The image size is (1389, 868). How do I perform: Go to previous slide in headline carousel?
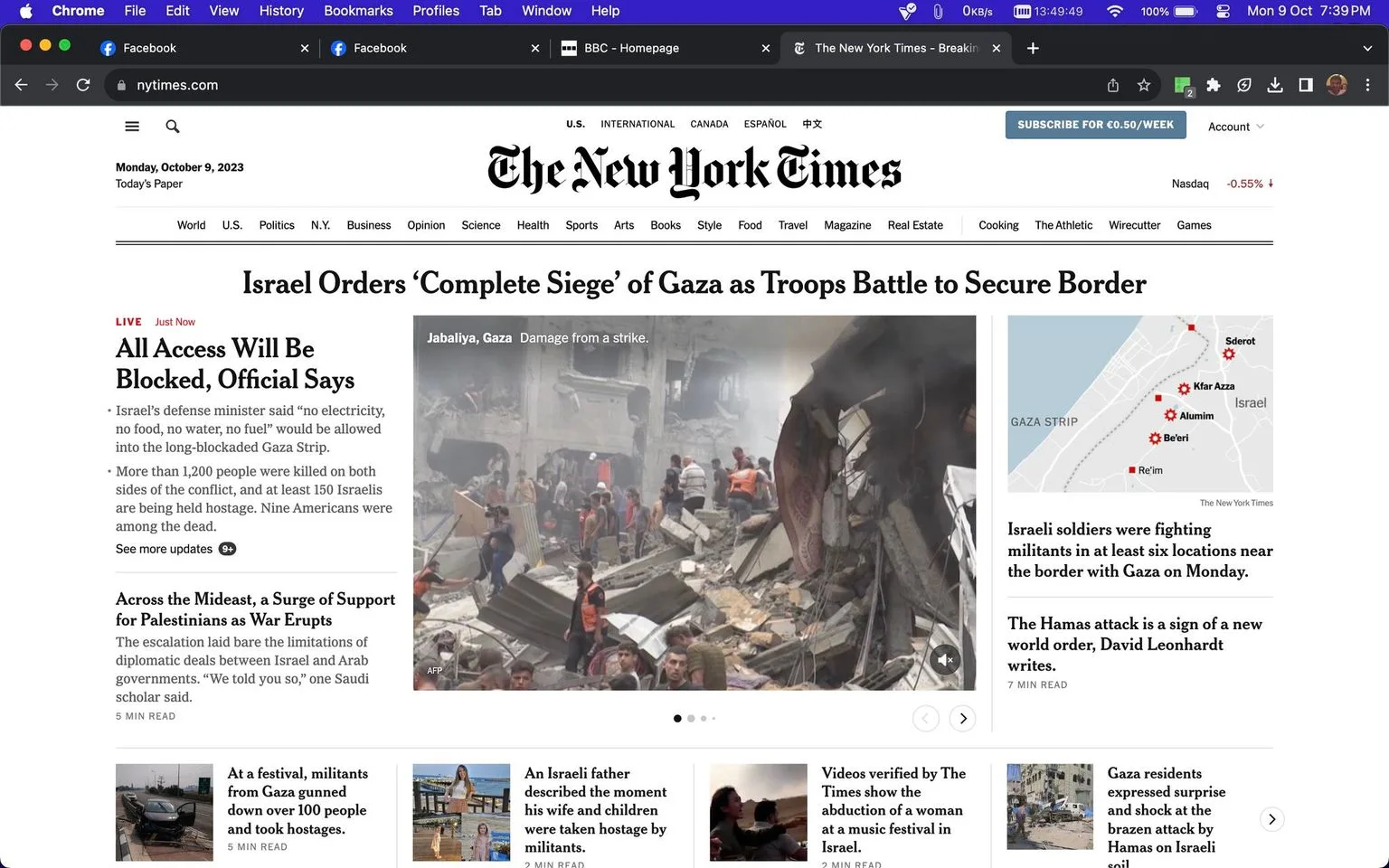pos(926,719)
